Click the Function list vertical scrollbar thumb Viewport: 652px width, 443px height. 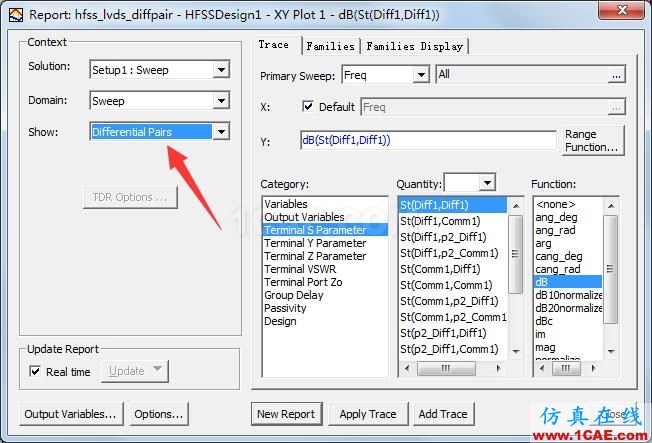point(610,269)
